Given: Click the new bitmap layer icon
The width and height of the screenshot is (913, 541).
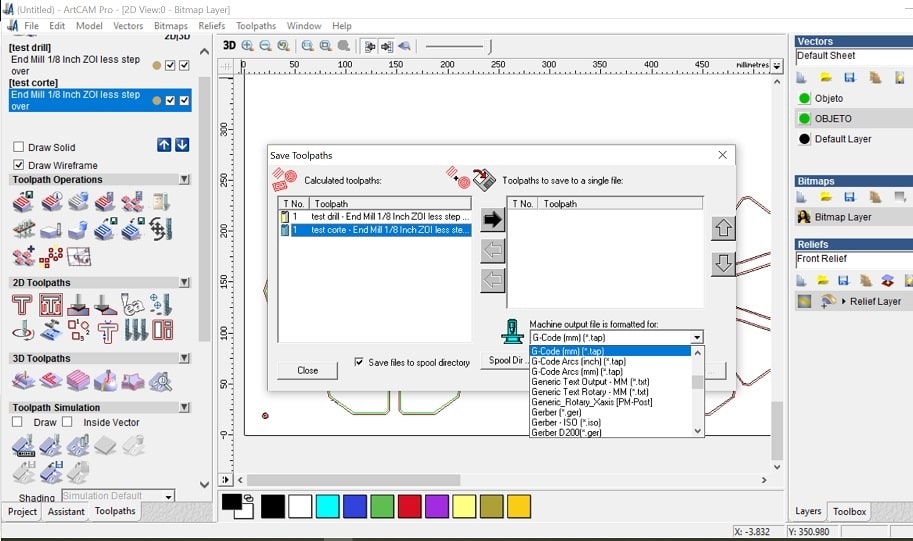Looking at the screenshot, I should click(x=801, y=197).
